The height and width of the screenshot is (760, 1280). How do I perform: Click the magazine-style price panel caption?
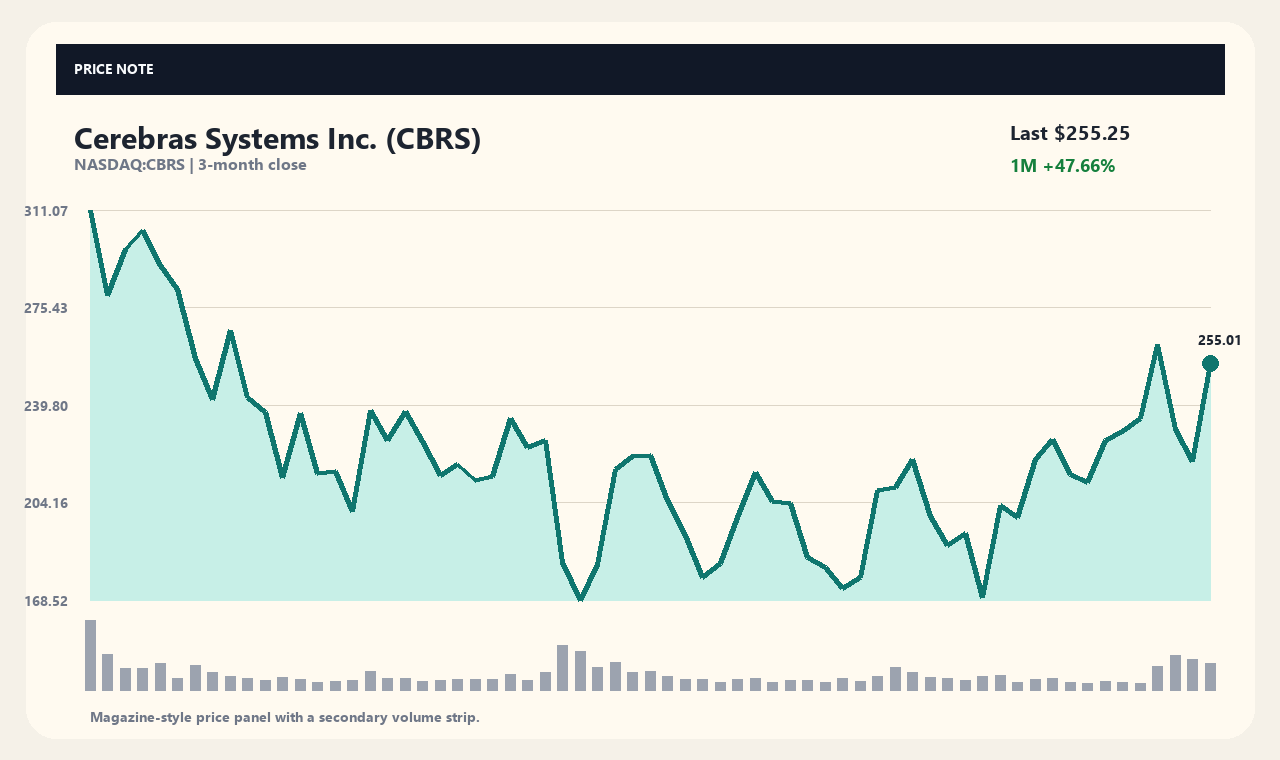[x=285, y=718]
